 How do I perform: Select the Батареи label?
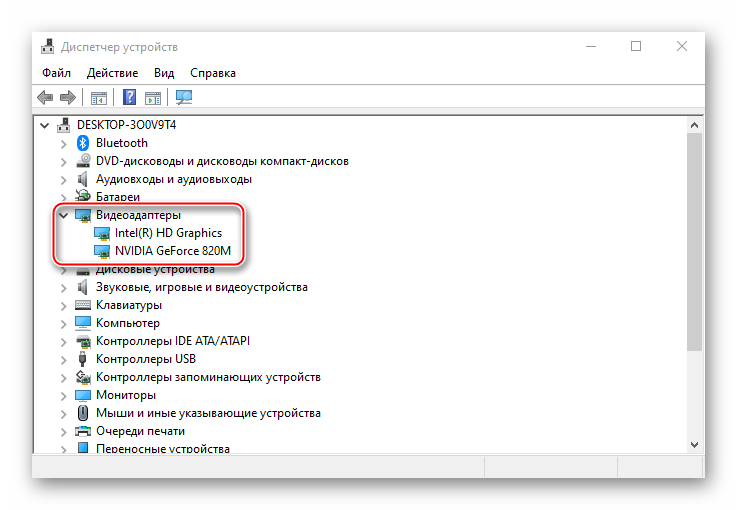click(118, 197)
